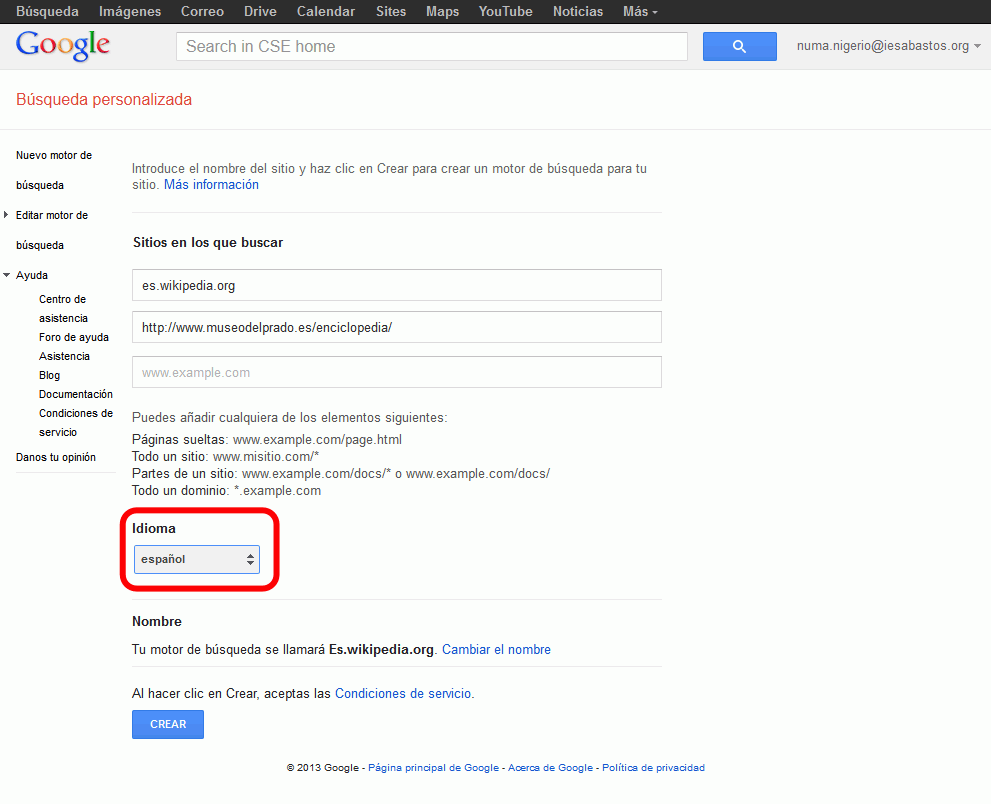Open Calendar from the top bar
Screen dimensions: 991x804
tap(326, 11)
